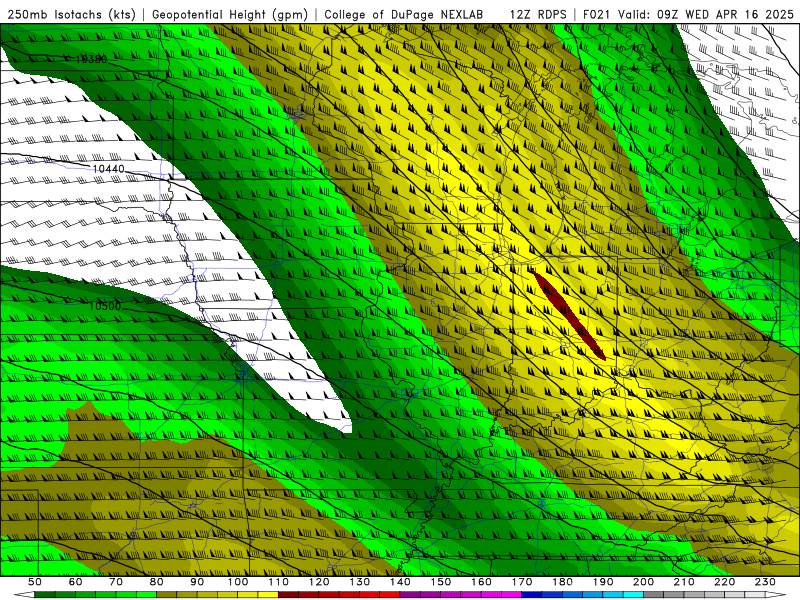This screenshot has height=600, width=800.
Task: Click the right arrow end of color bar
Action: (776, 594)
